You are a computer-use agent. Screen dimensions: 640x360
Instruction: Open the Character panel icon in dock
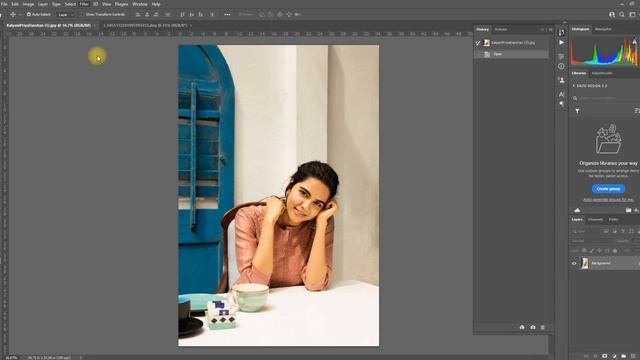(x=562, y=94)
